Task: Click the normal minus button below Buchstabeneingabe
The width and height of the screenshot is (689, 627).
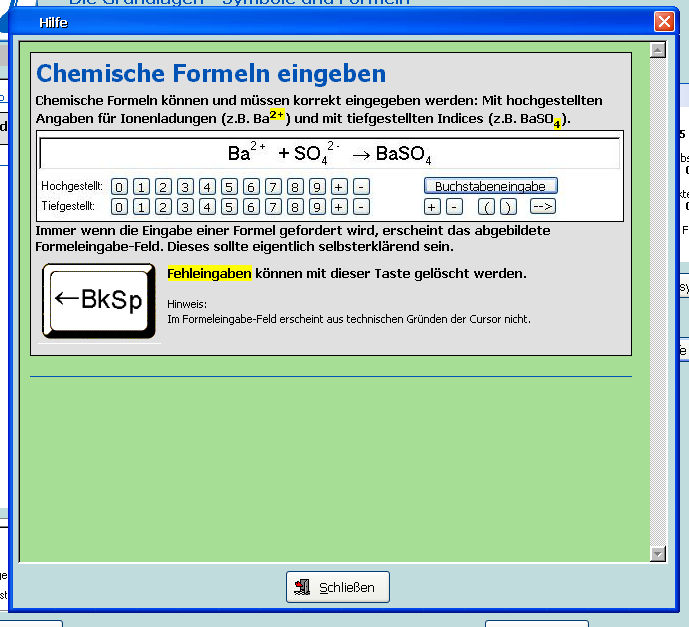Action: (x=454, y=207)
